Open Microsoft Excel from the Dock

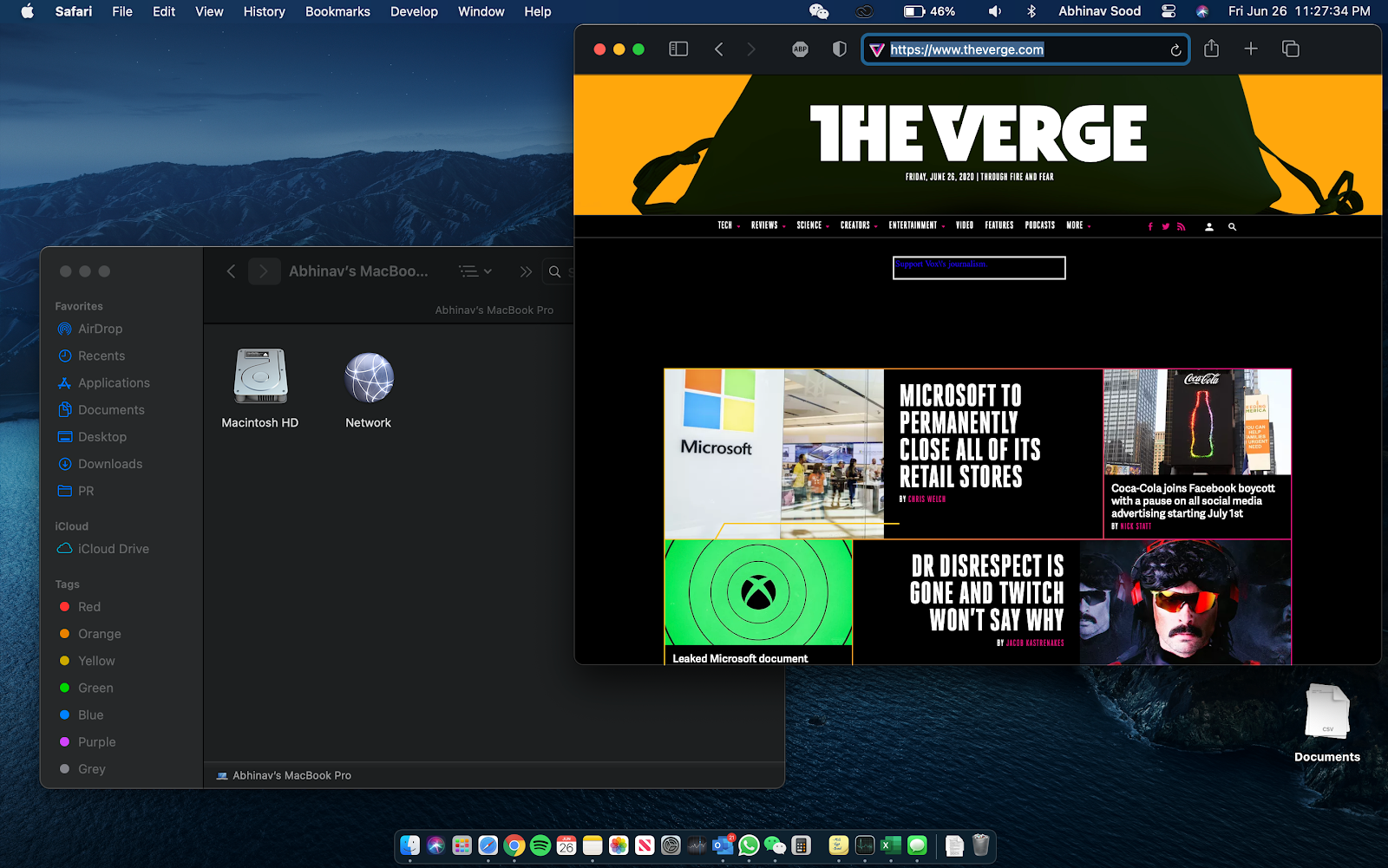[x=891, y=845]
